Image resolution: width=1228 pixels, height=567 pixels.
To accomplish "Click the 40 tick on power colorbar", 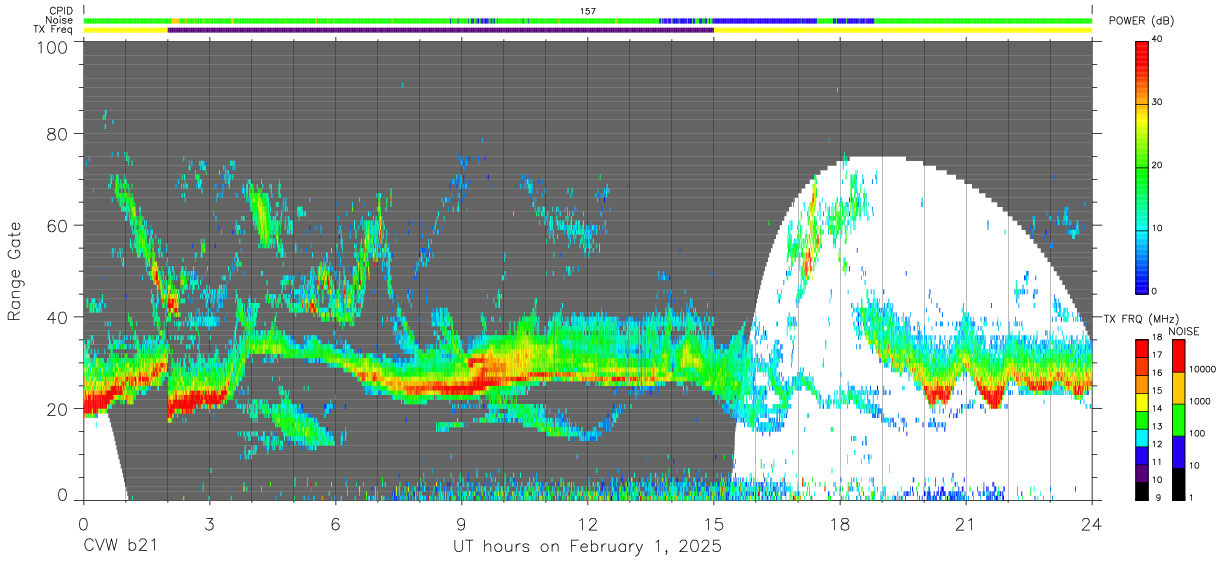I will (x=1158, y=41).
